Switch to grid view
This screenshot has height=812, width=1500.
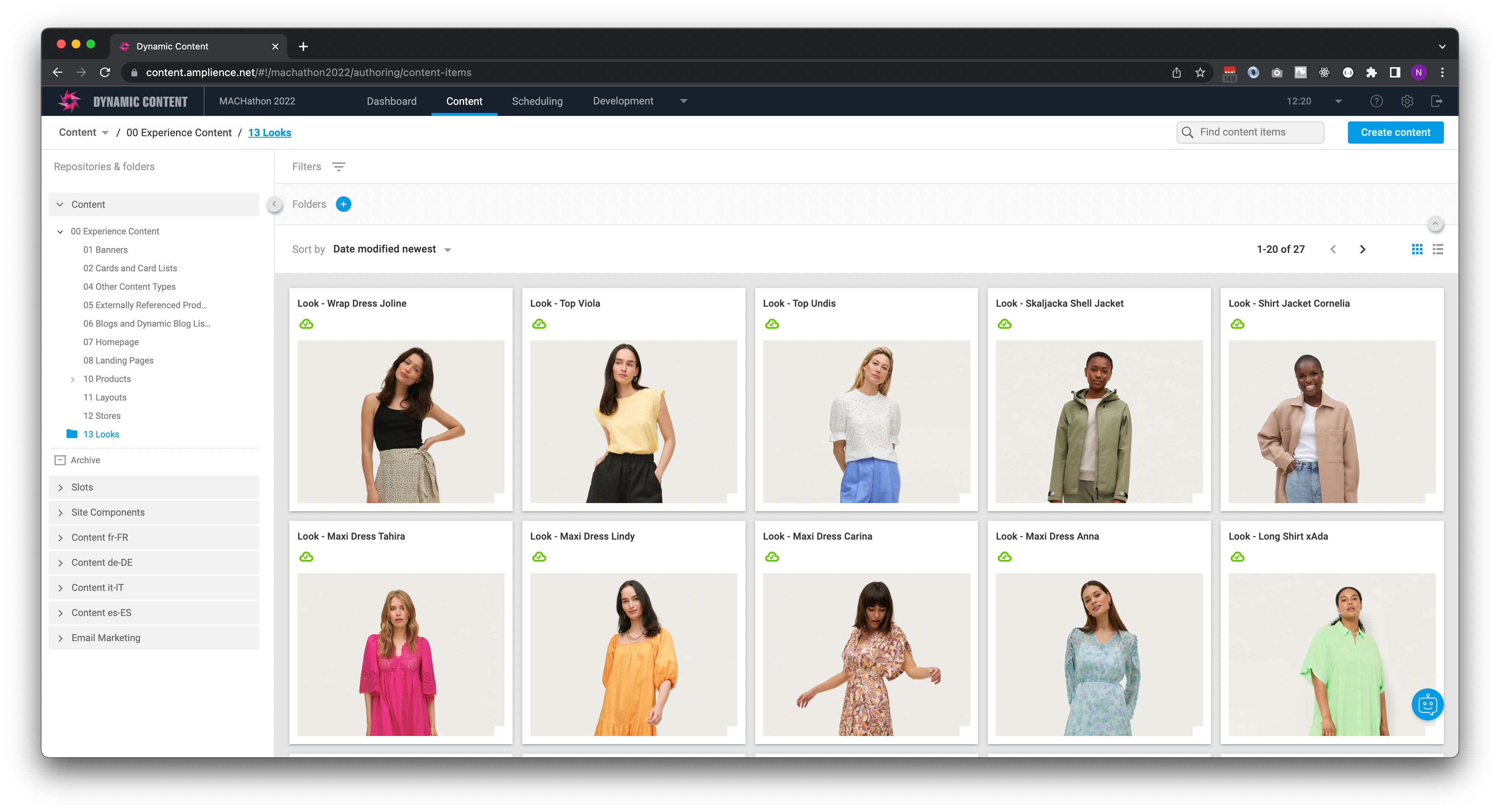click(x=1417, y=249)
